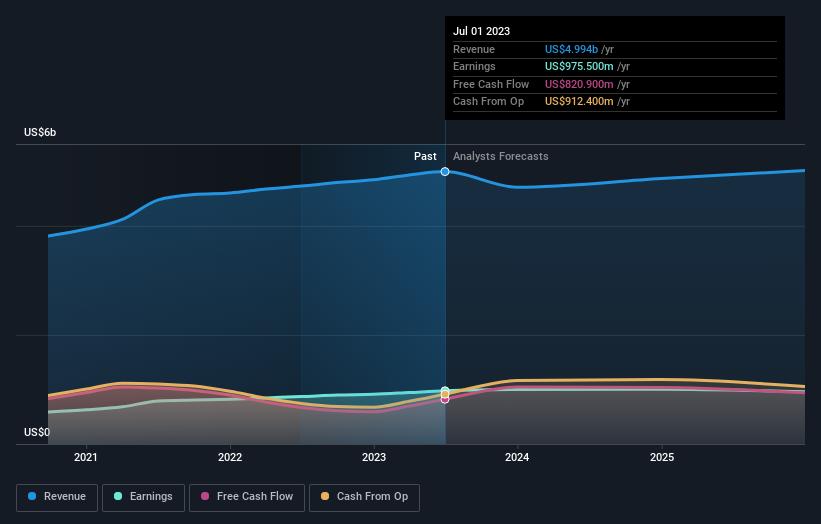Image resolution: width=821 pixels, height=524 pixels.
Task: Click the Free Cash Flow pink data point marker
Action: pyautogui.click(x=445, y=400)
